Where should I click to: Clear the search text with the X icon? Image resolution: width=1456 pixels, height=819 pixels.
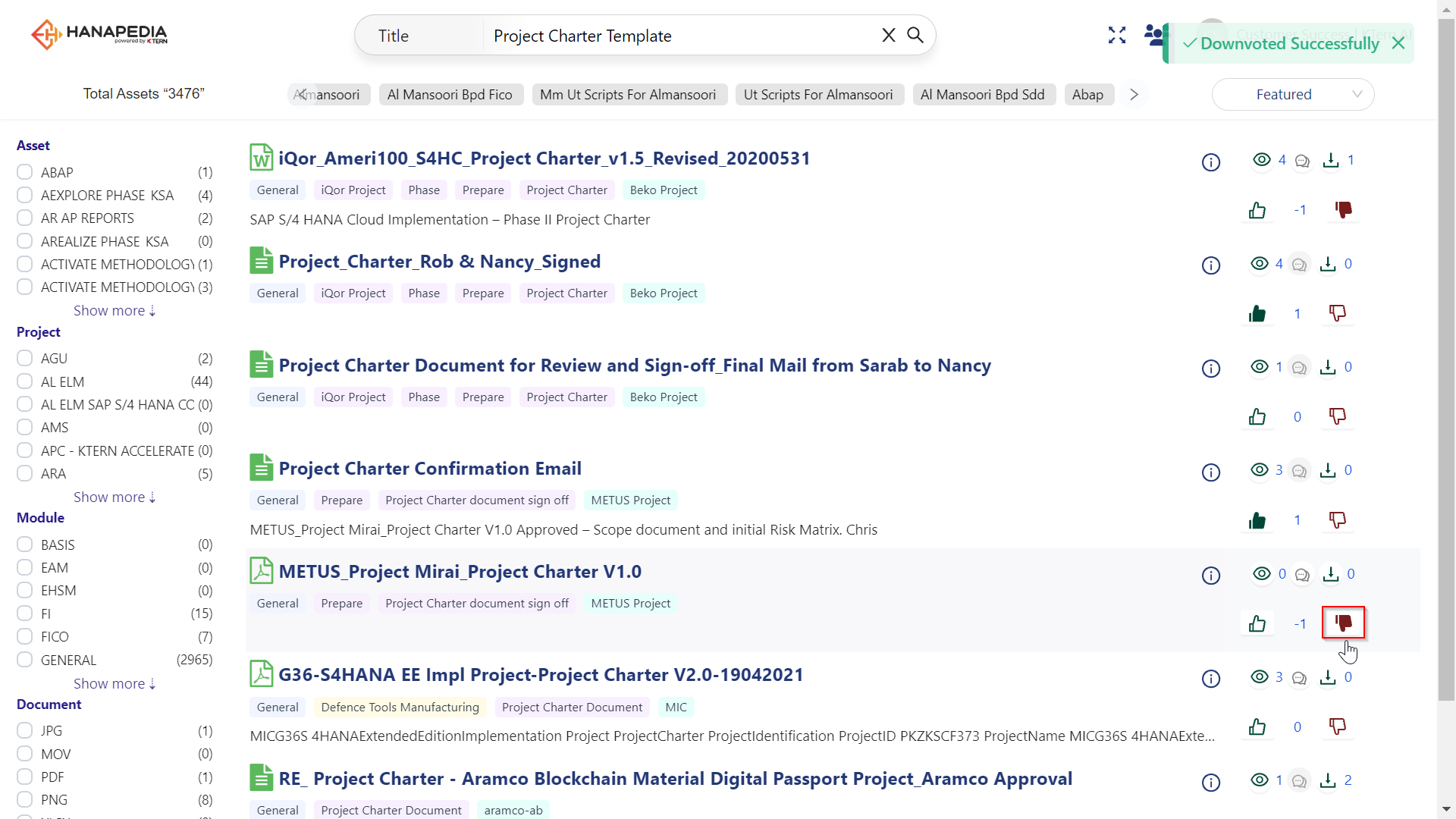tap(889, 35)
